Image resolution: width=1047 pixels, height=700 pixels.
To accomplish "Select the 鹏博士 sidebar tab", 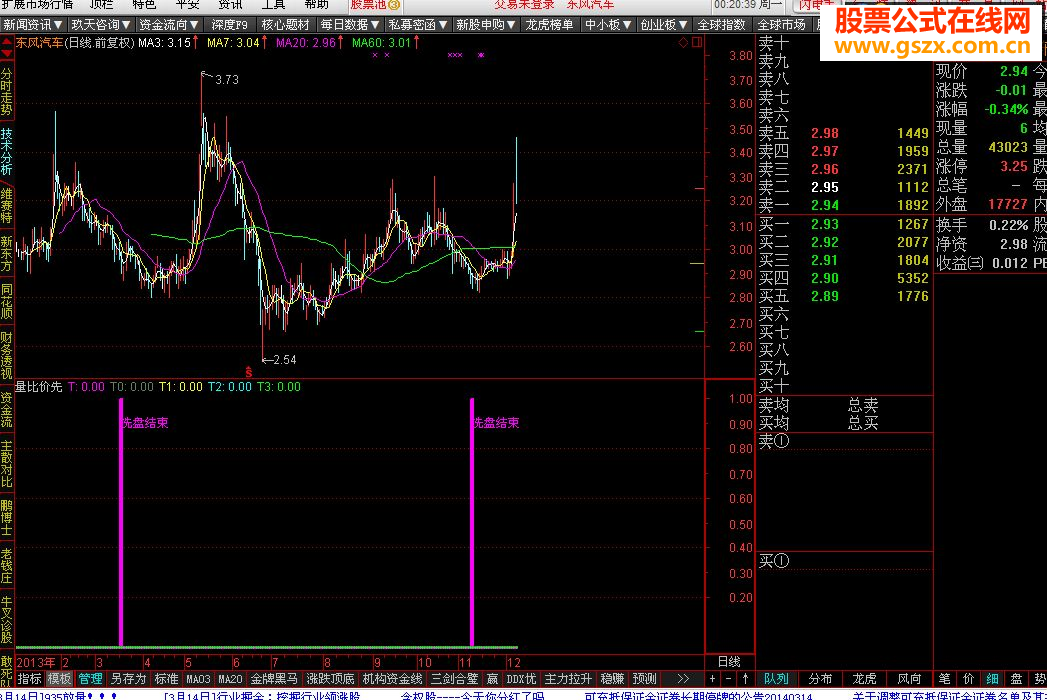I will point(7,517).
